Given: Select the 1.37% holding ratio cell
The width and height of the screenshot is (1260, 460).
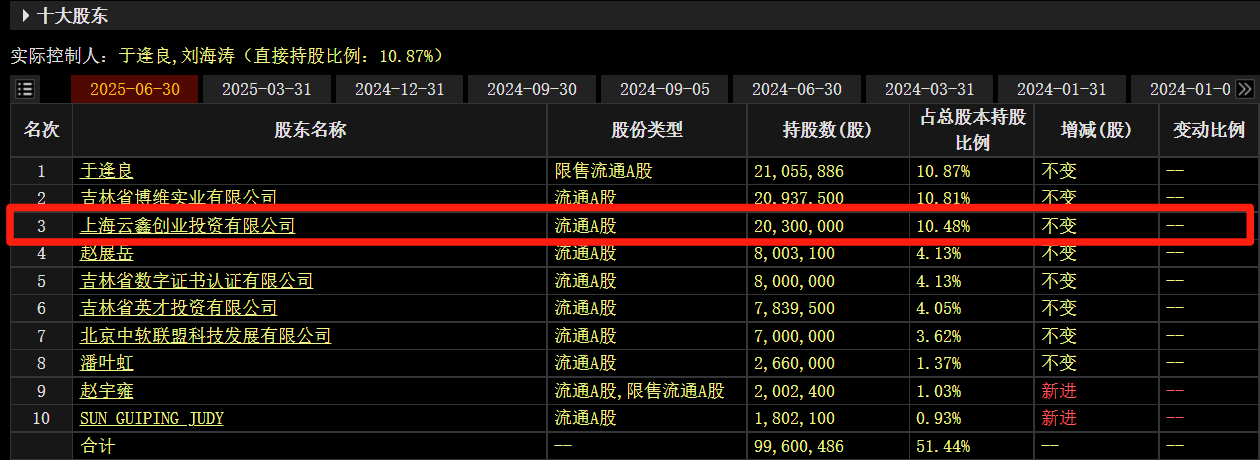Looking at the screenshot, I should [x=939, y=363].
